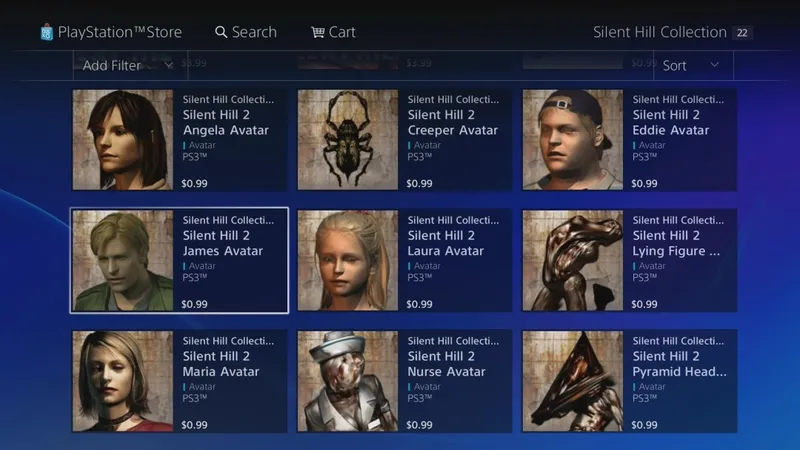Open the highlighted James Avatar tile
This screenshot has width=800, height=450.
click(179, 260)
